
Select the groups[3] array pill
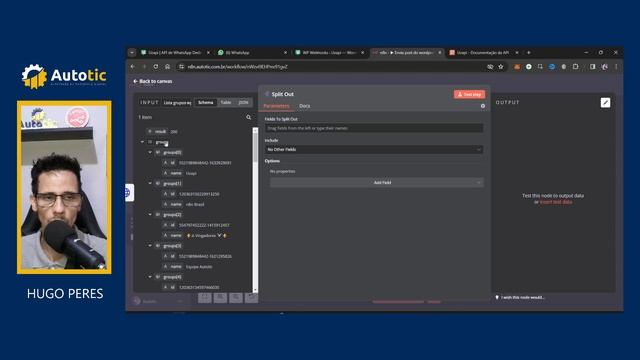pos(169,246)
